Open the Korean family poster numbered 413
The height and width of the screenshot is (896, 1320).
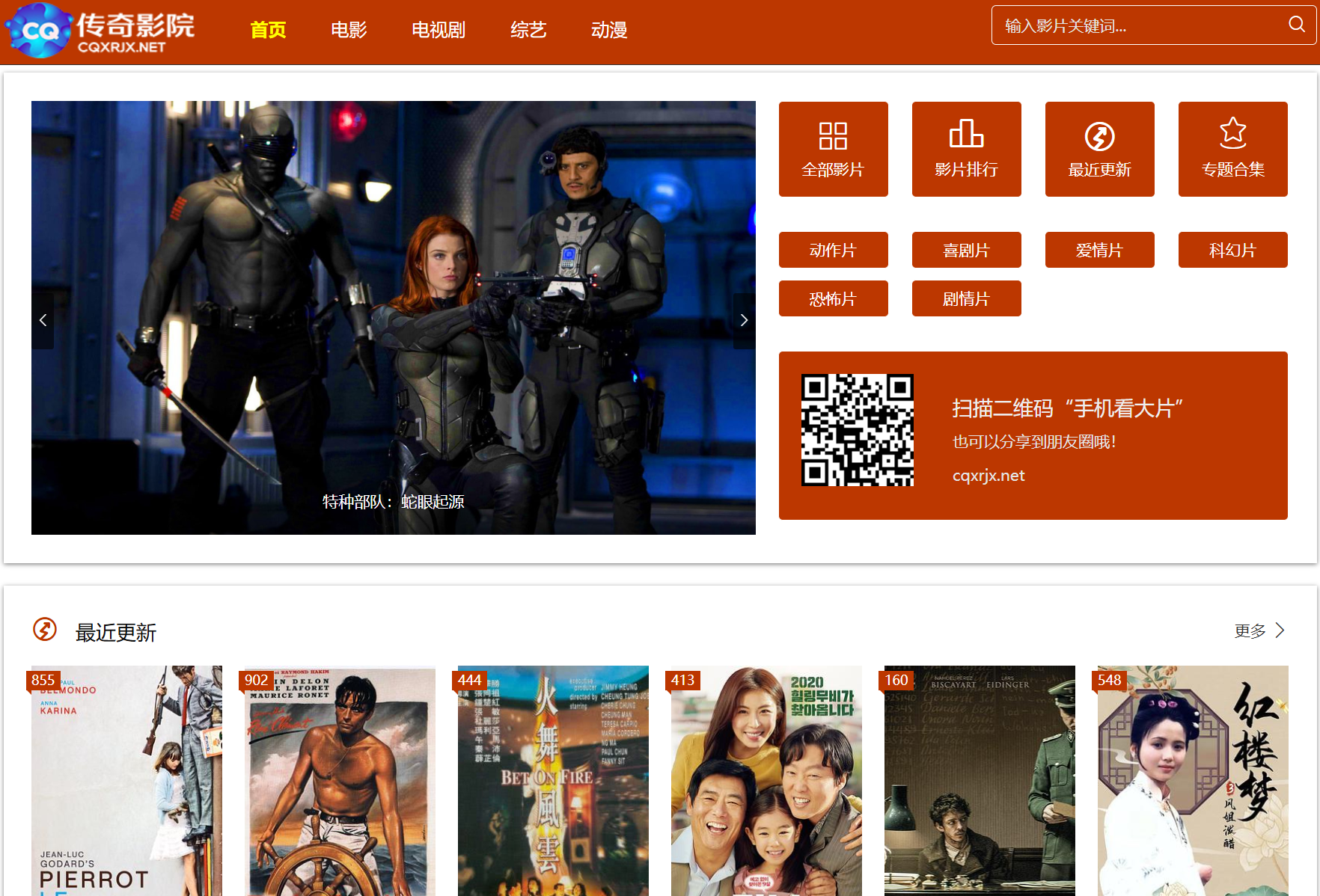pyautogui.click(x=766, y=781)
